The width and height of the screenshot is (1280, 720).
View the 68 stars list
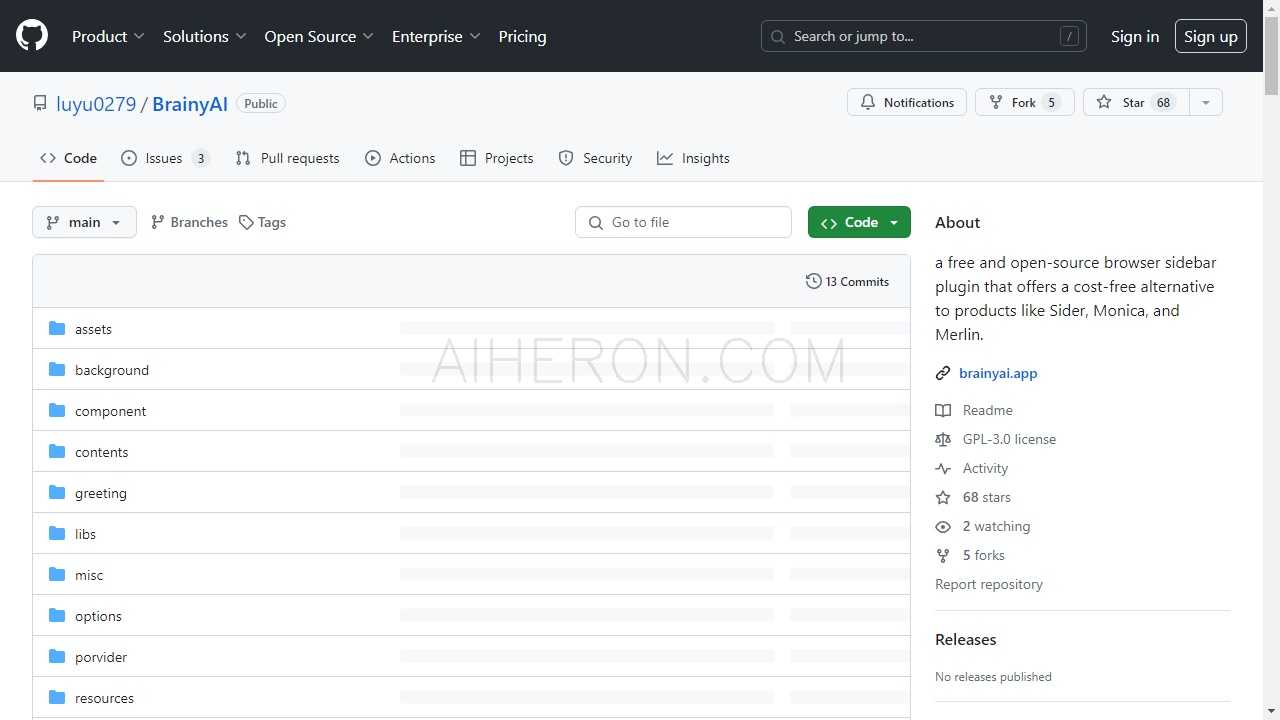pos(974,497)
